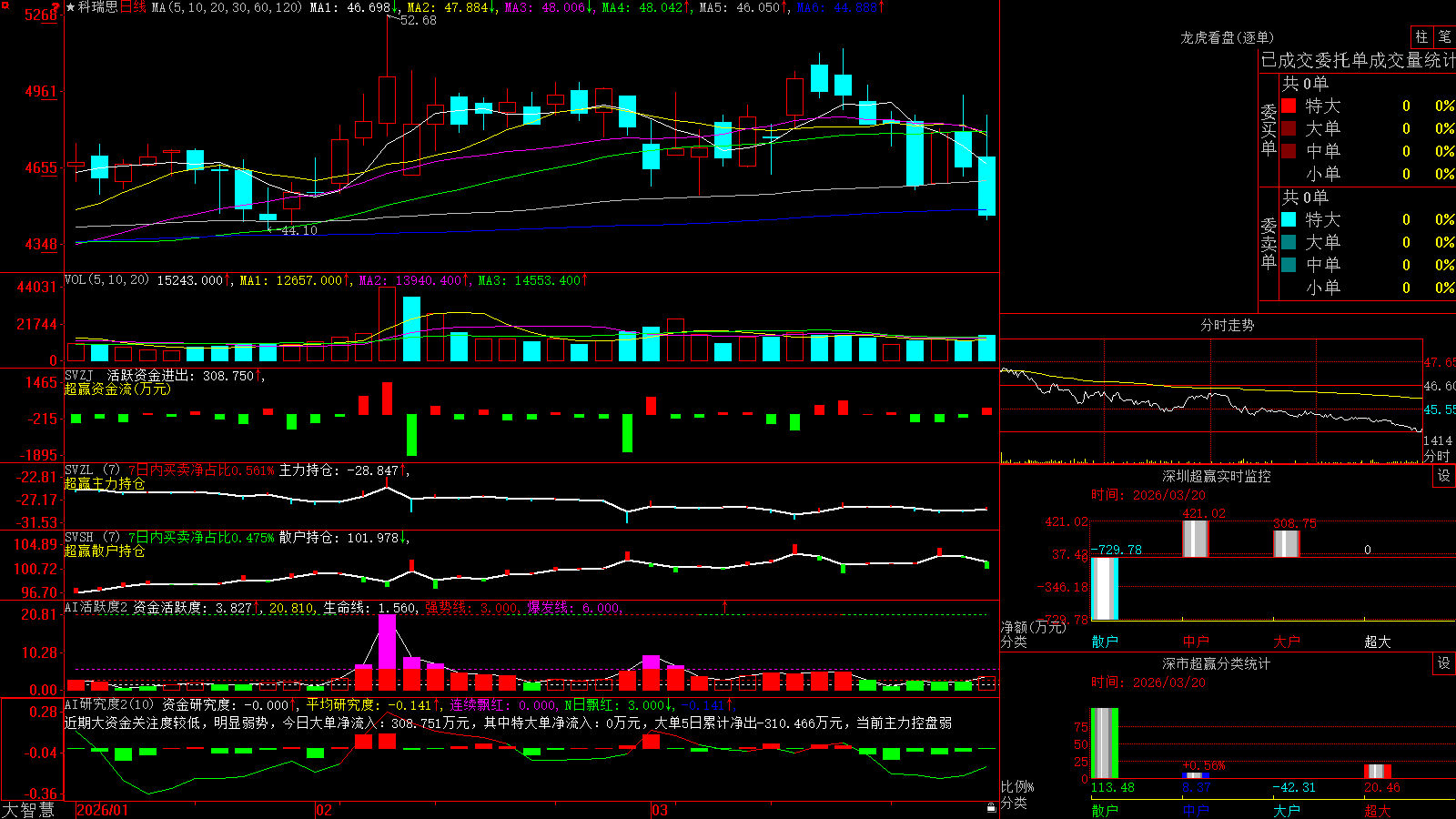The height and width of the screenshot is (819, 1456).
Task: Click 超赢资金流(万元) label
Action: click(117, 389)
